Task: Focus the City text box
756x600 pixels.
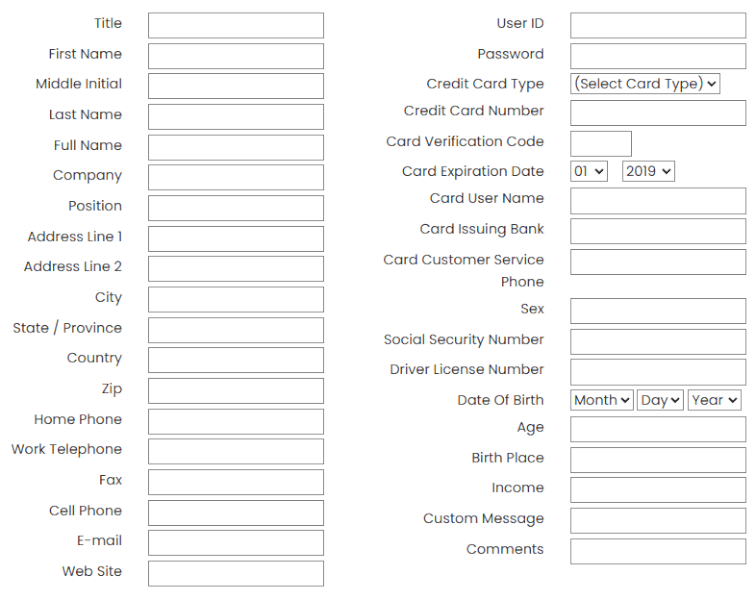Action: [236, 299]
